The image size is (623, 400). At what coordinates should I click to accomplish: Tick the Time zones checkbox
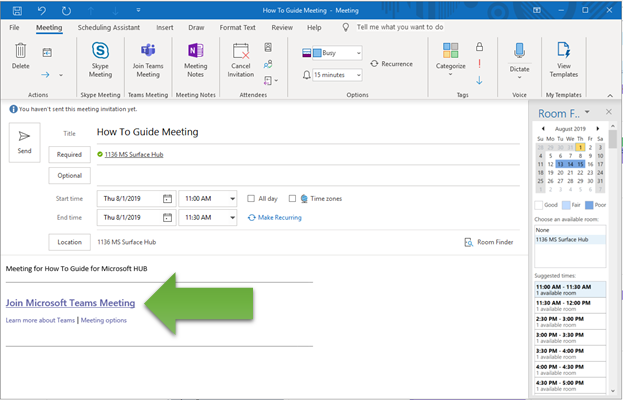pyautogui.click(x=292, y=198)
